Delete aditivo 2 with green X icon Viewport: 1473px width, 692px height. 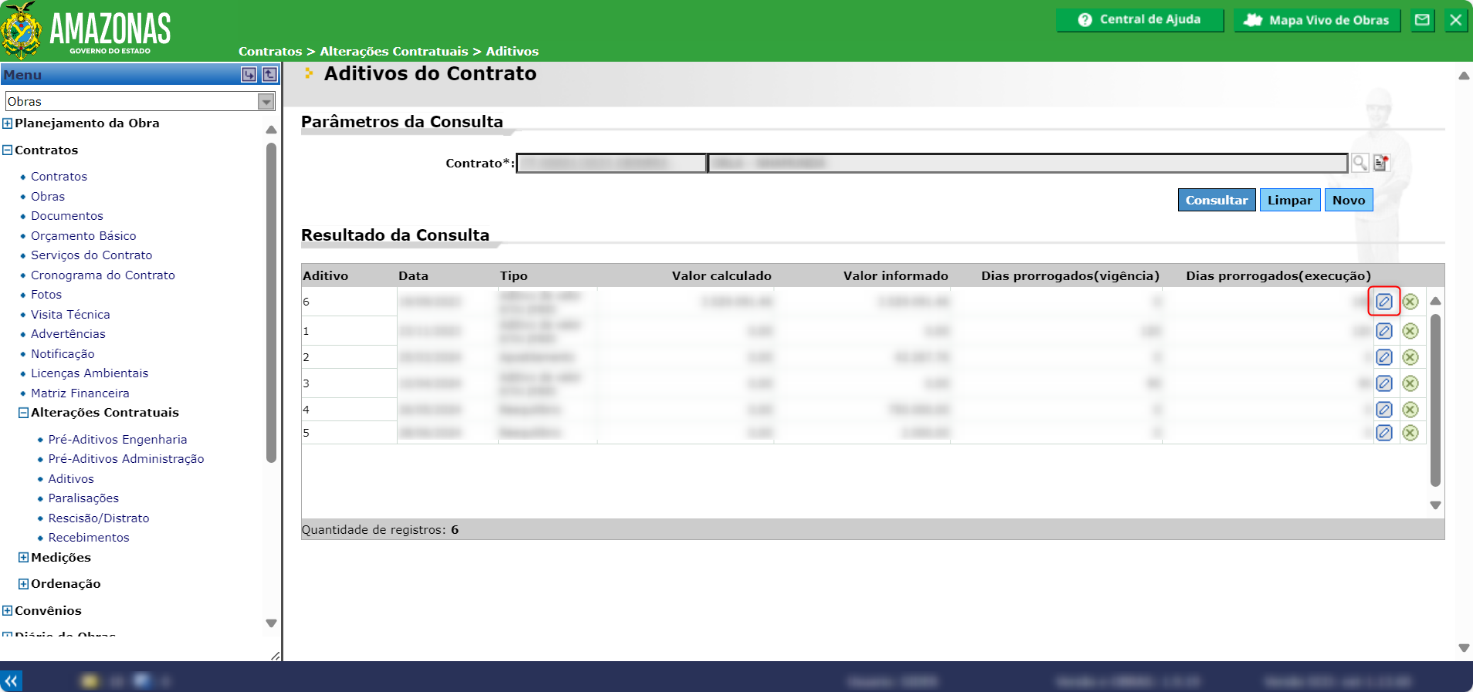coord(1410,357)
